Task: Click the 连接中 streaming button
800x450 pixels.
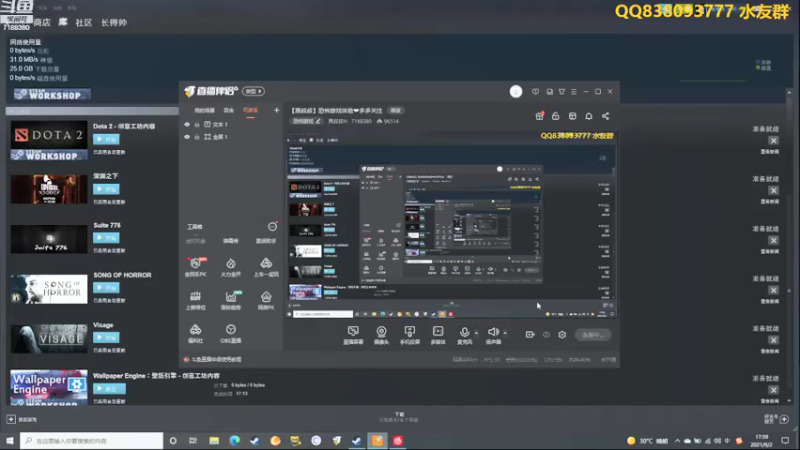Action: (592, 335)
